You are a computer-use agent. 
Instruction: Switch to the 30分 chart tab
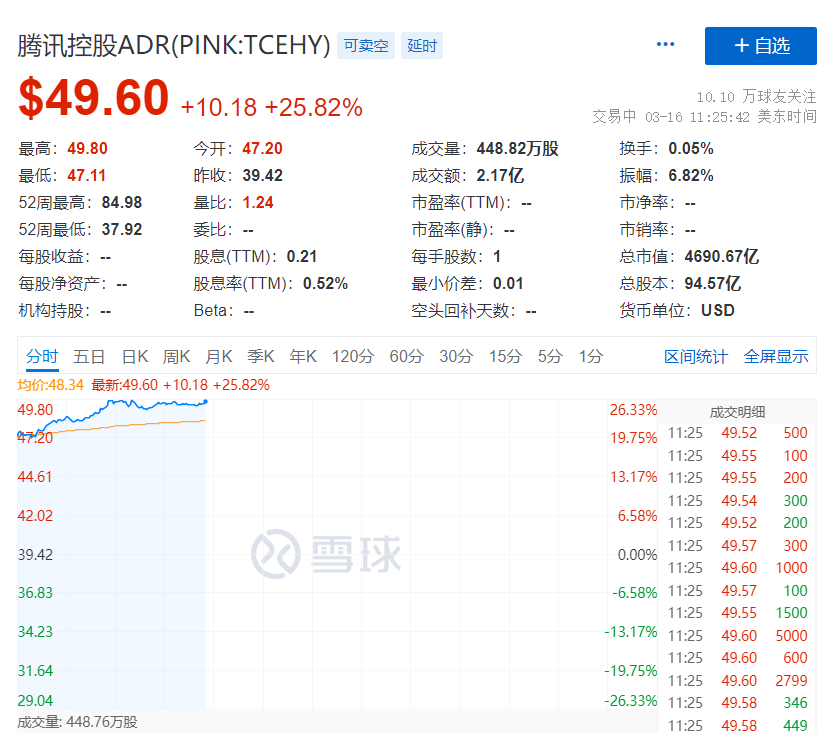pos(456,357)
